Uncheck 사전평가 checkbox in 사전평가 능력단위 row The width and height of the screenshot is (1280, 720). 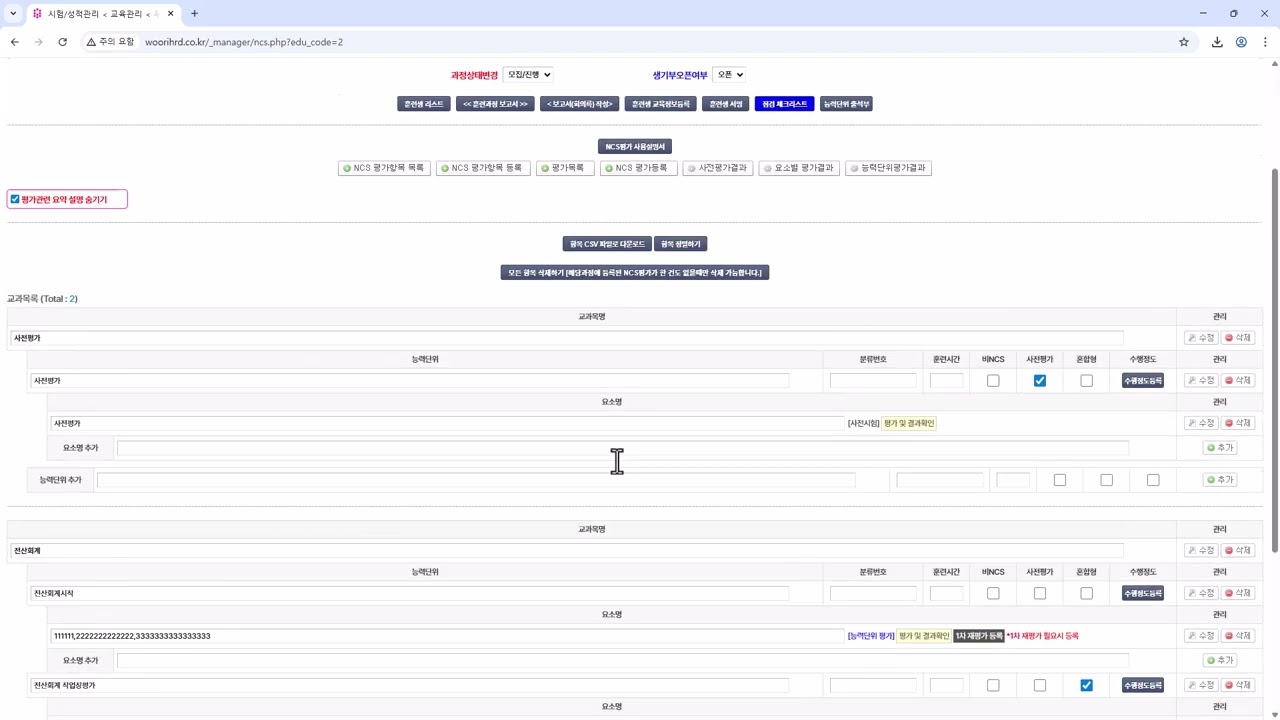[x=1040, y=381]
